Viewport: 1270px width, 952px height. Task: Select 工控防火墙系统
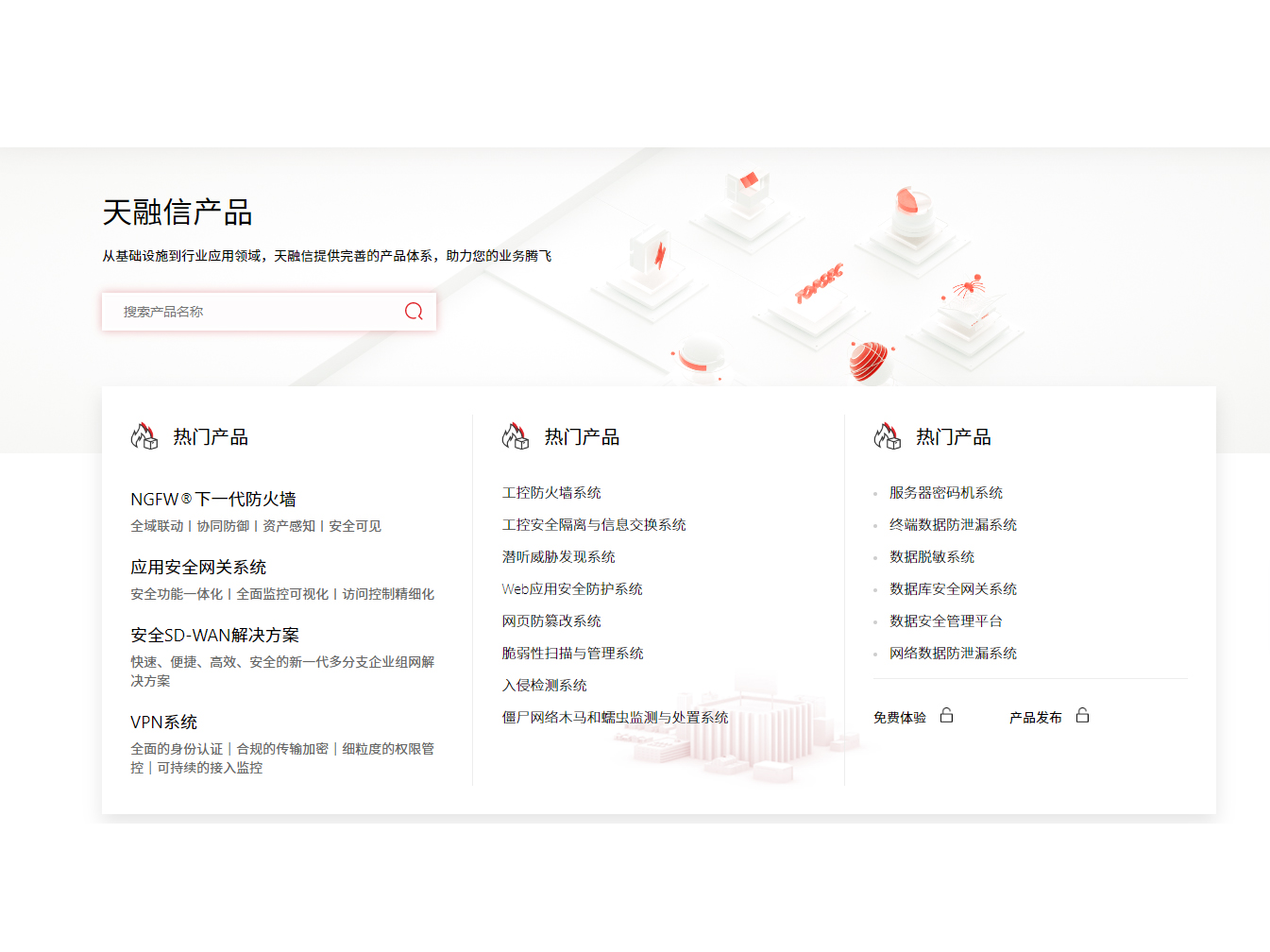pos(551,493)
